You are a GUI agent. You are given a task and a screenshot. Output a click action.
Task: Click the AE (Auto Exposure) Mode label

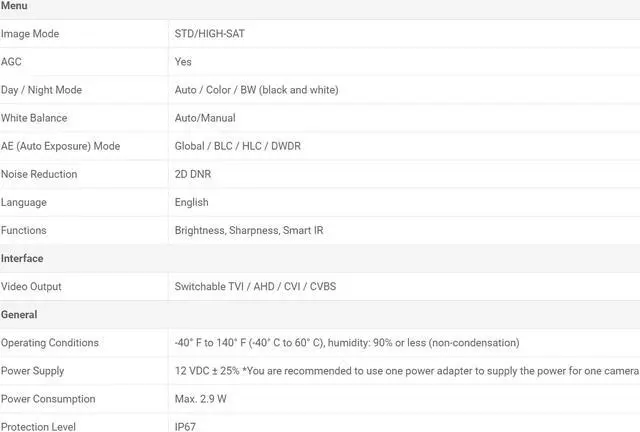pos(60,146)
